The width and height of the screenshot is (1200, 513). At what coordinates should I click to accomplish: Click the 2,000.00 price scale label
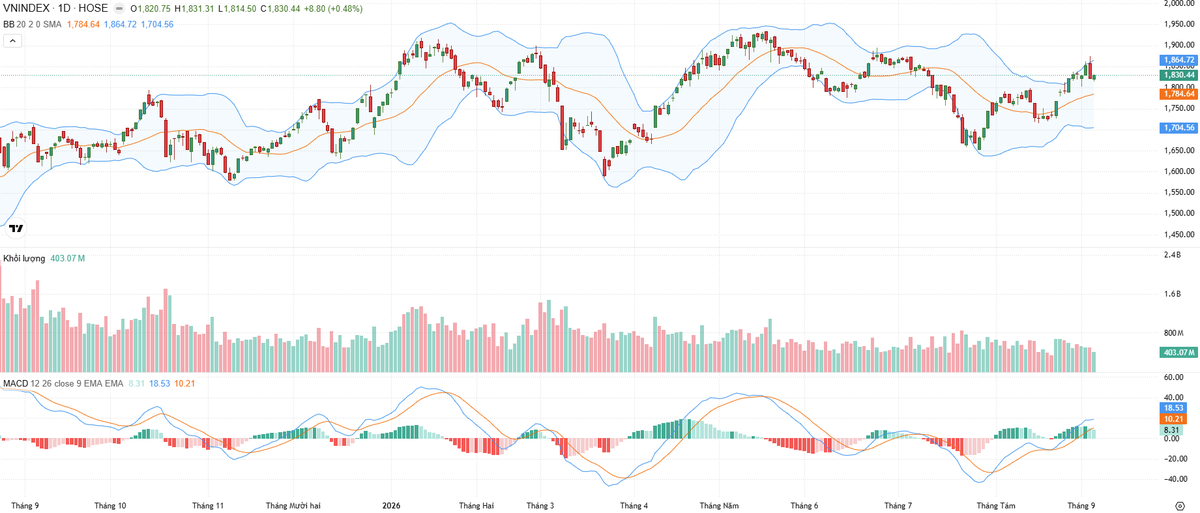(x=1181, y=3)
